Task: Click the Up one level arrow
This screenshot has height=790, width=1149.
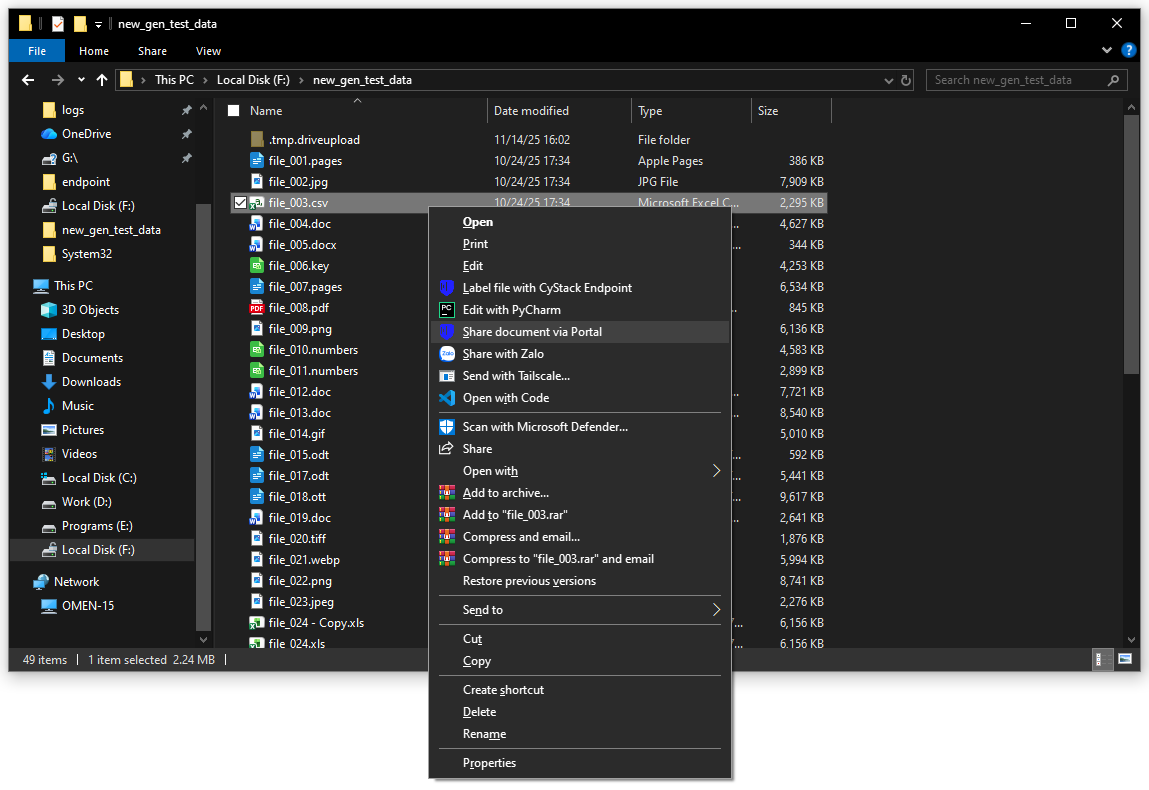Action: click(x=102, y=80)
